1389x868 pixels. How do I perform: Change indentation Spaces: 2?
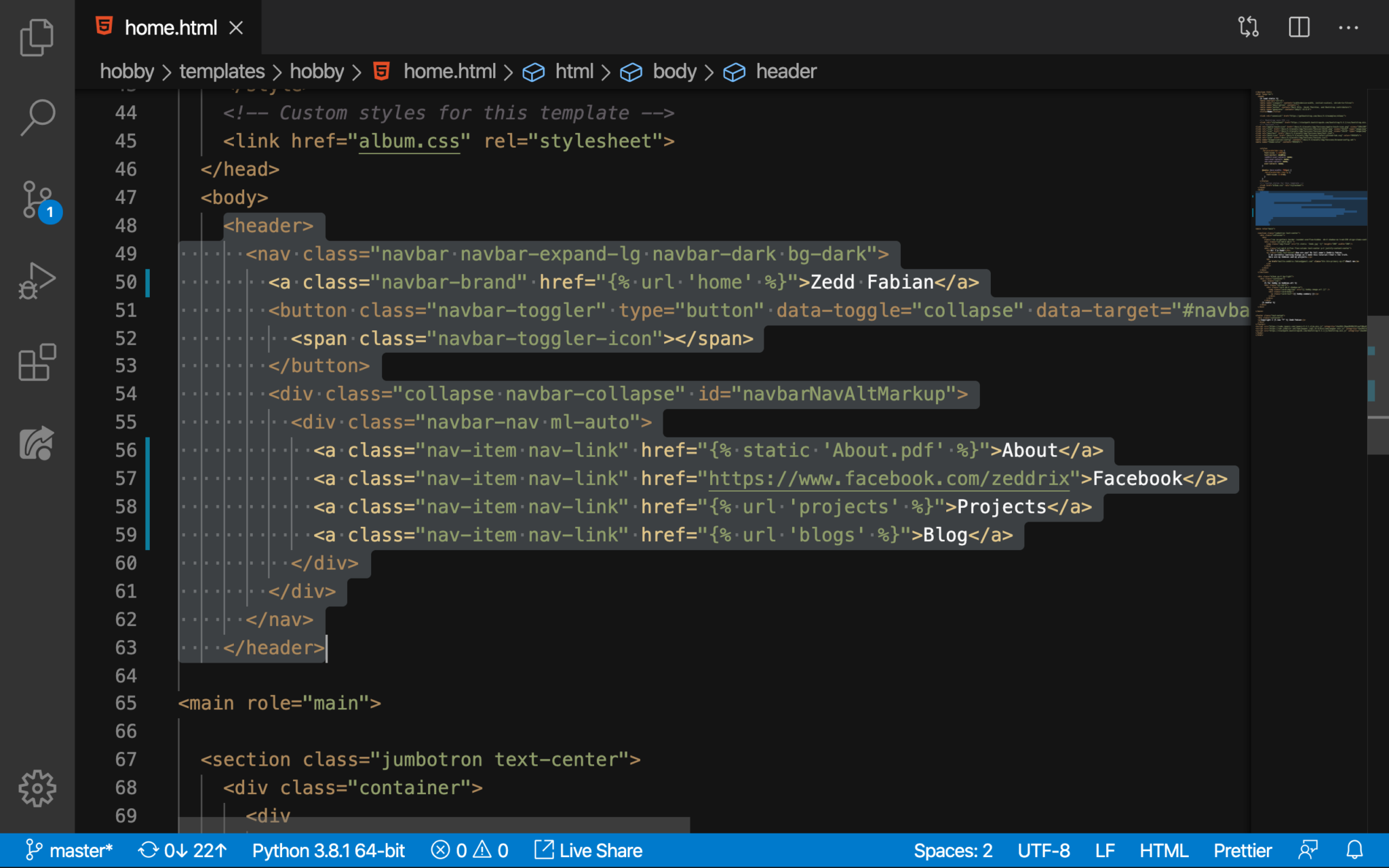(x=953, y=850)
